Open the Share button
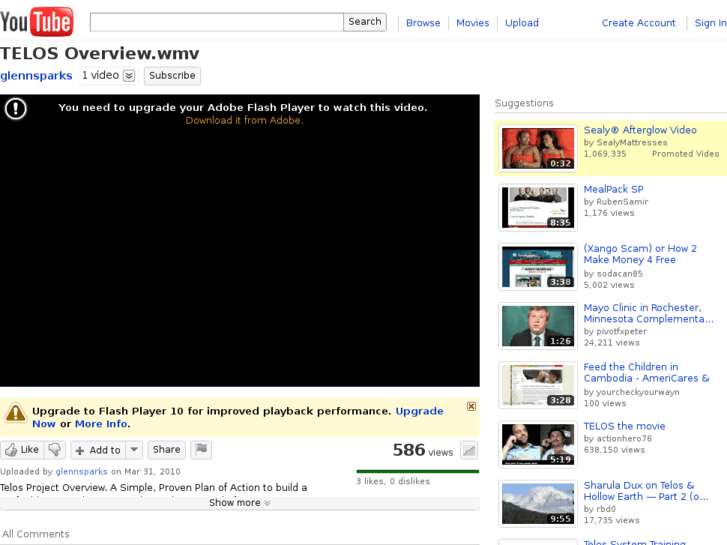Viewport: 727px width, 545px height. pos(166,449)
